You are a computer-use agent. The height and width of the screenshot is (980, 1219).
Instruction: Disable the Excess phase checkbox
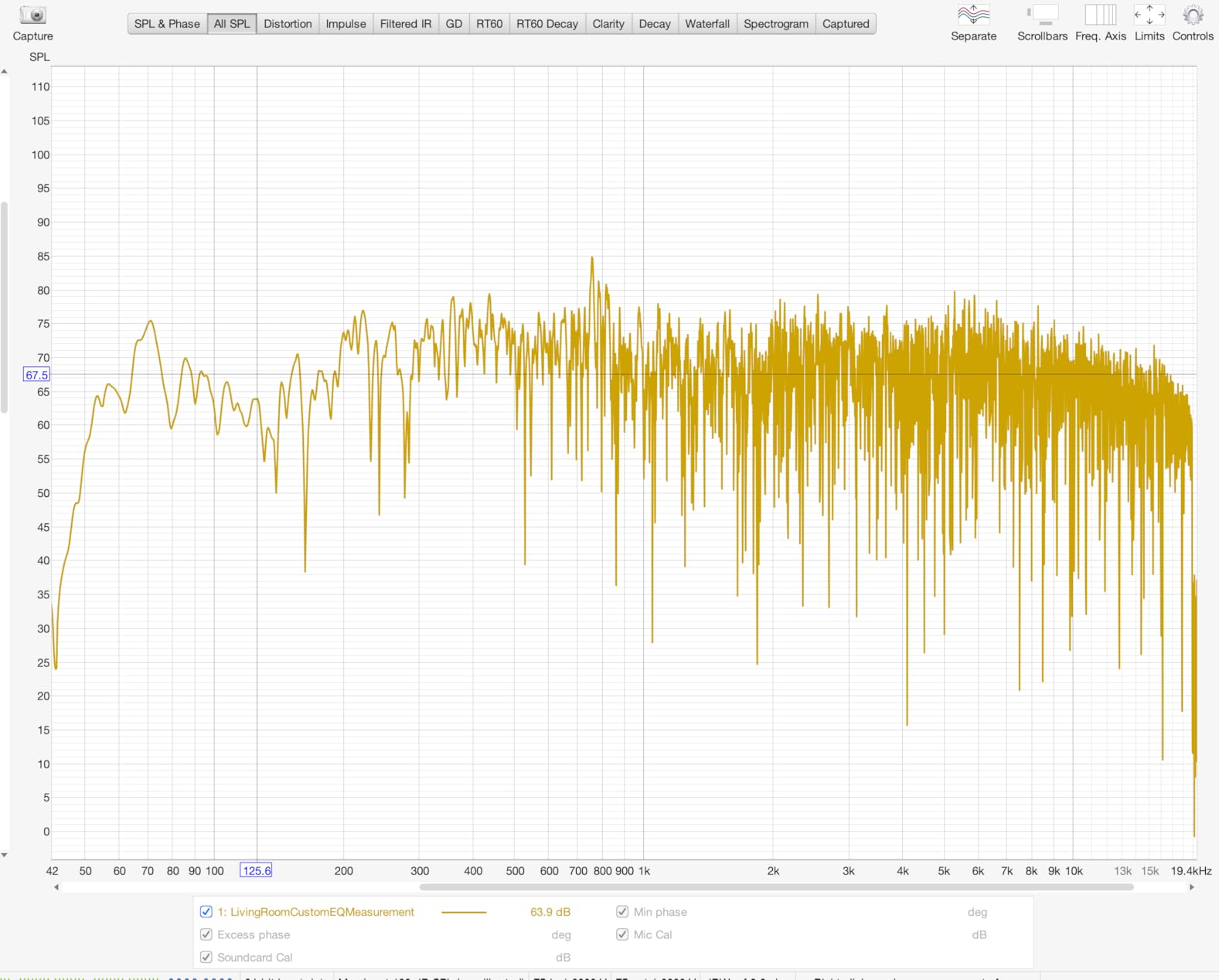(206, 934)
